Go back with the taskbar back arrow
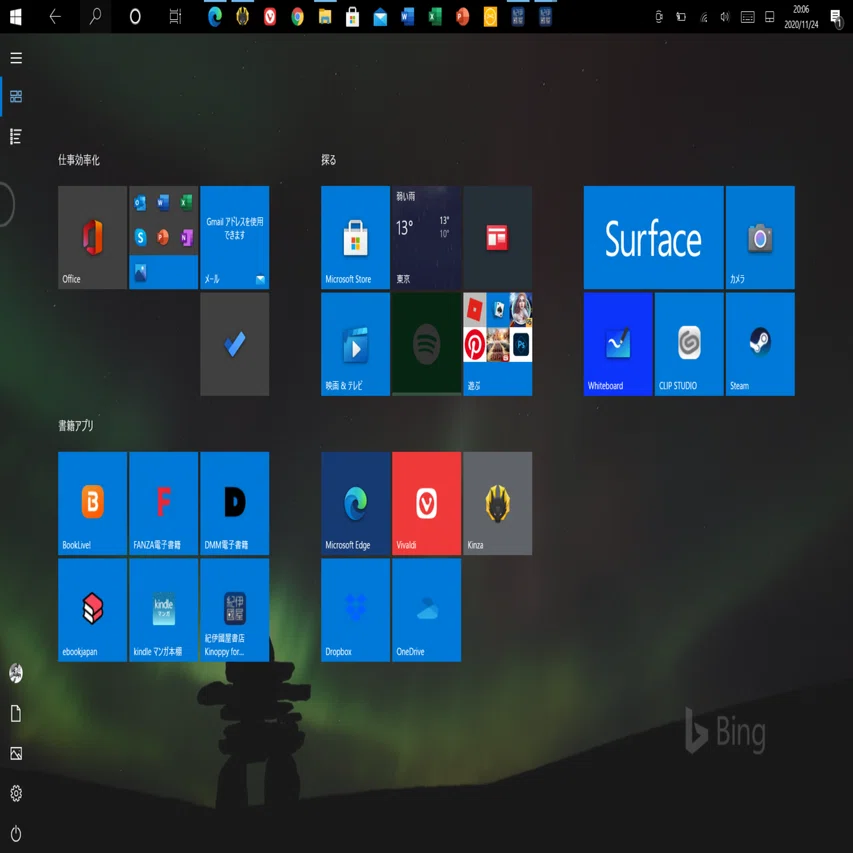 pyautogui.click(x=55, y=17)
